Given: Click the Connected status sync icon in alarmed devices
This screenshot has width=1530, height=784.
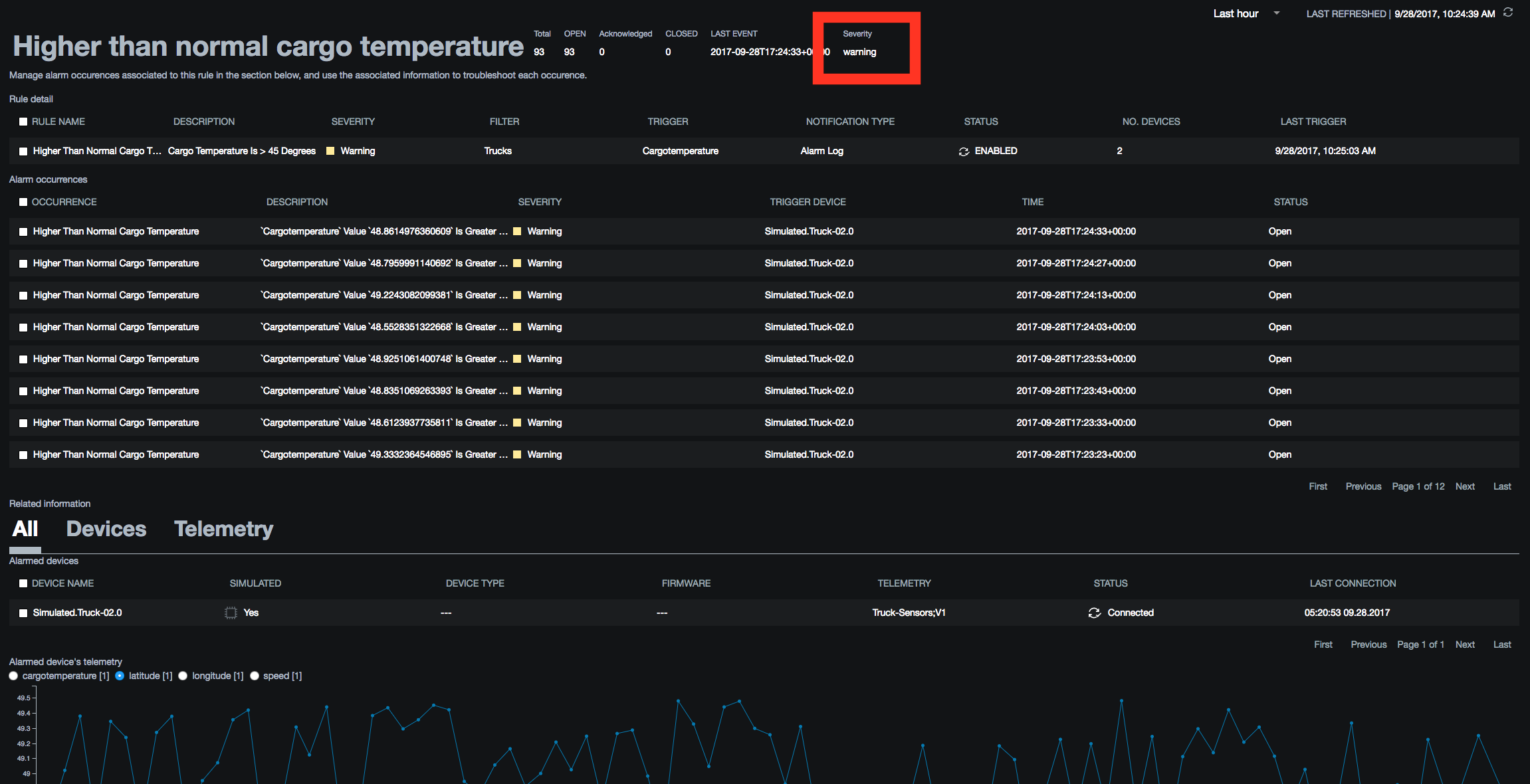Looking at the screenshot, I should click(x=1094, y=612).
